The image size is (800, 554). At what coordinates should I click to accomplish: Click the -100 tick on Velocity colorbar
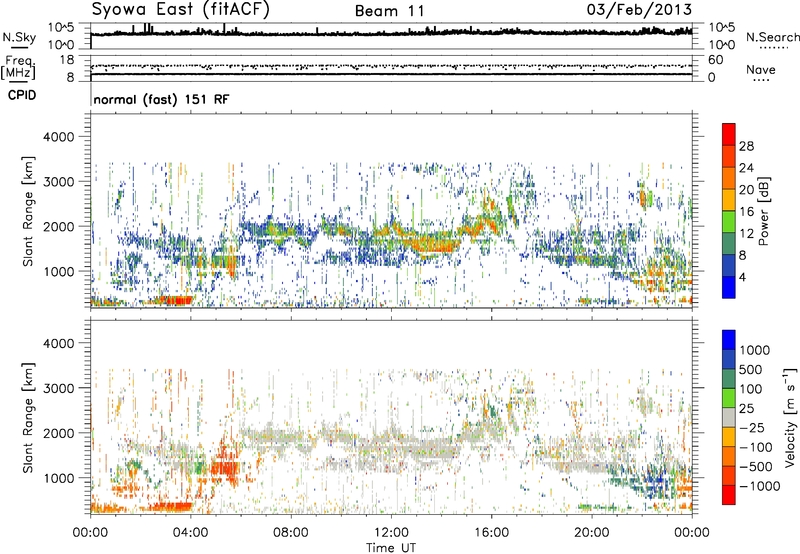click(x=755, y=447)
